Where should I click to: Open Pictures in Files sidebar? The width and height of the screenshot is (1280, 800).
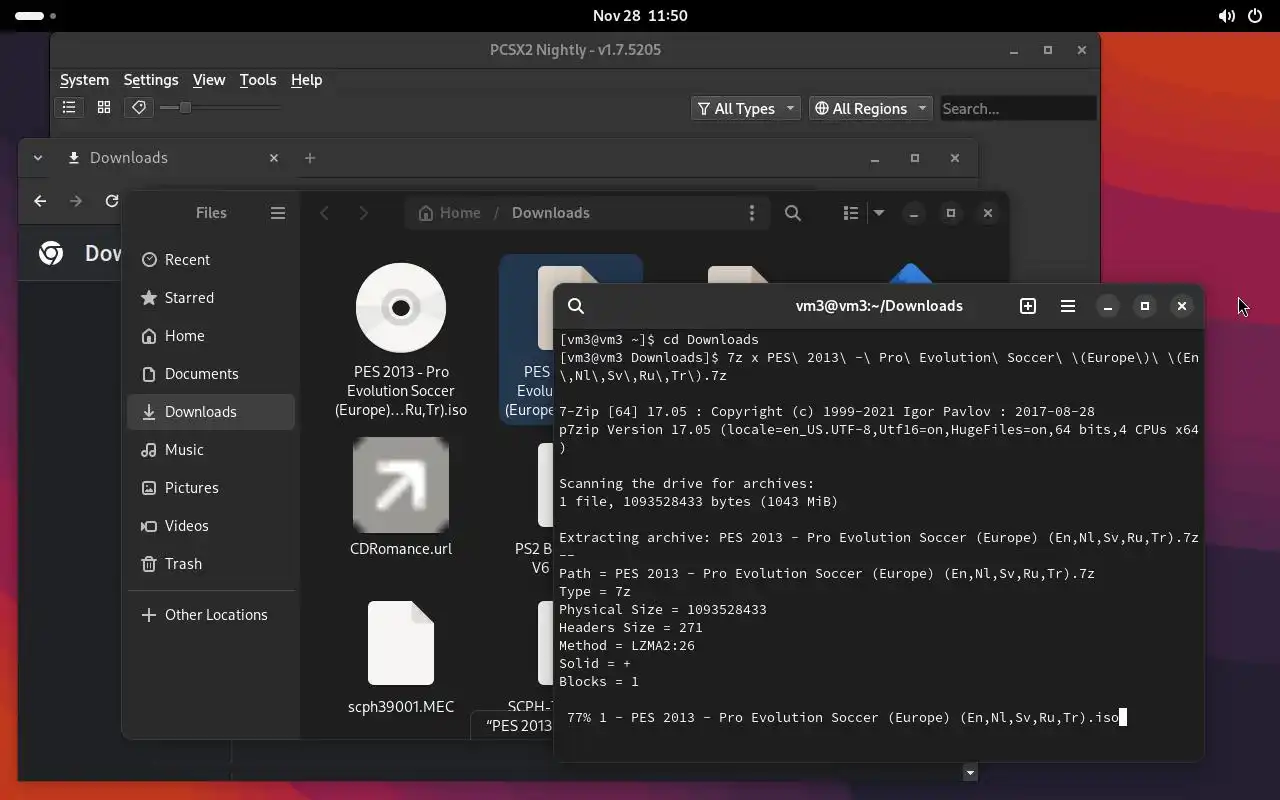click(210, 488)
